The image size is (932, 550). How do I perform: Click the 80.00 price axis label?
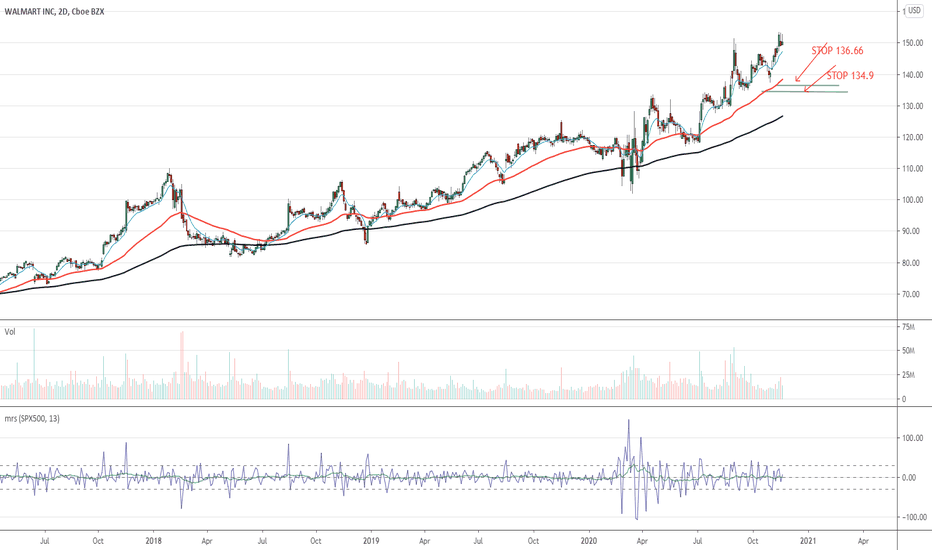912,263
